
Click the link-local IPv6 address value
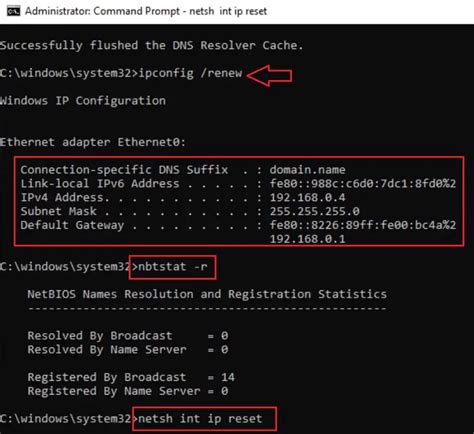[x=363, y=184]
